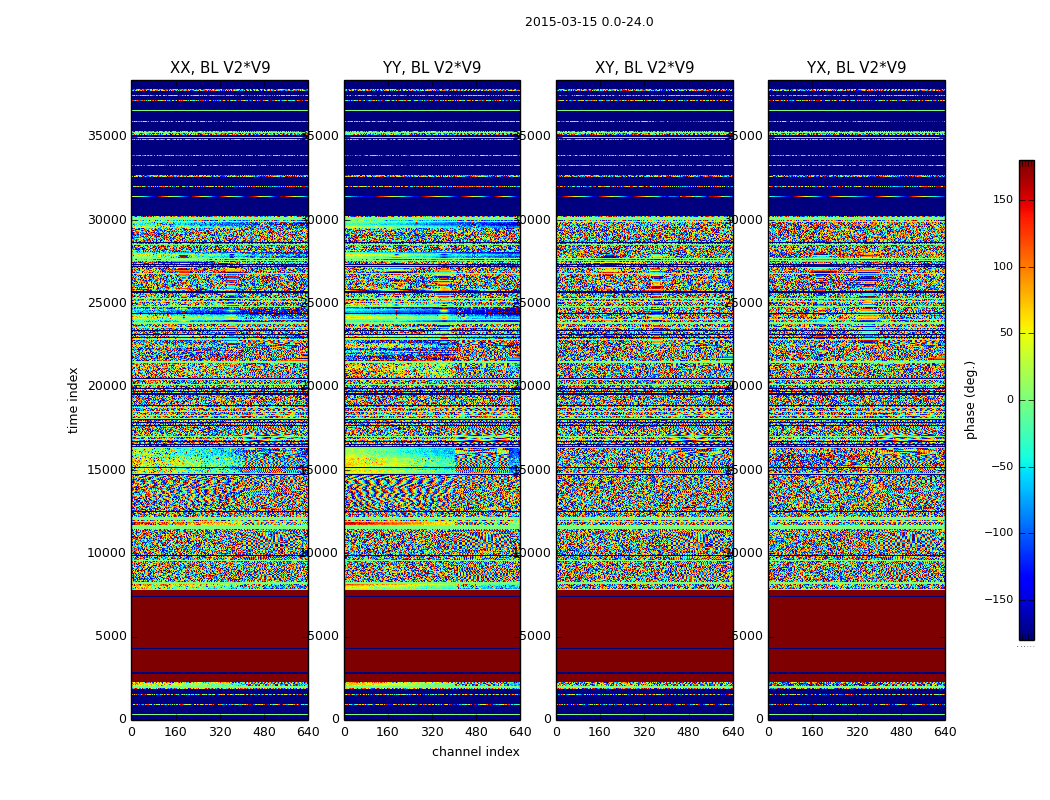The height and width of the screenshot is (800, 1050).
Task: Click the phase colorbar strip
Action: [1027, 400]
